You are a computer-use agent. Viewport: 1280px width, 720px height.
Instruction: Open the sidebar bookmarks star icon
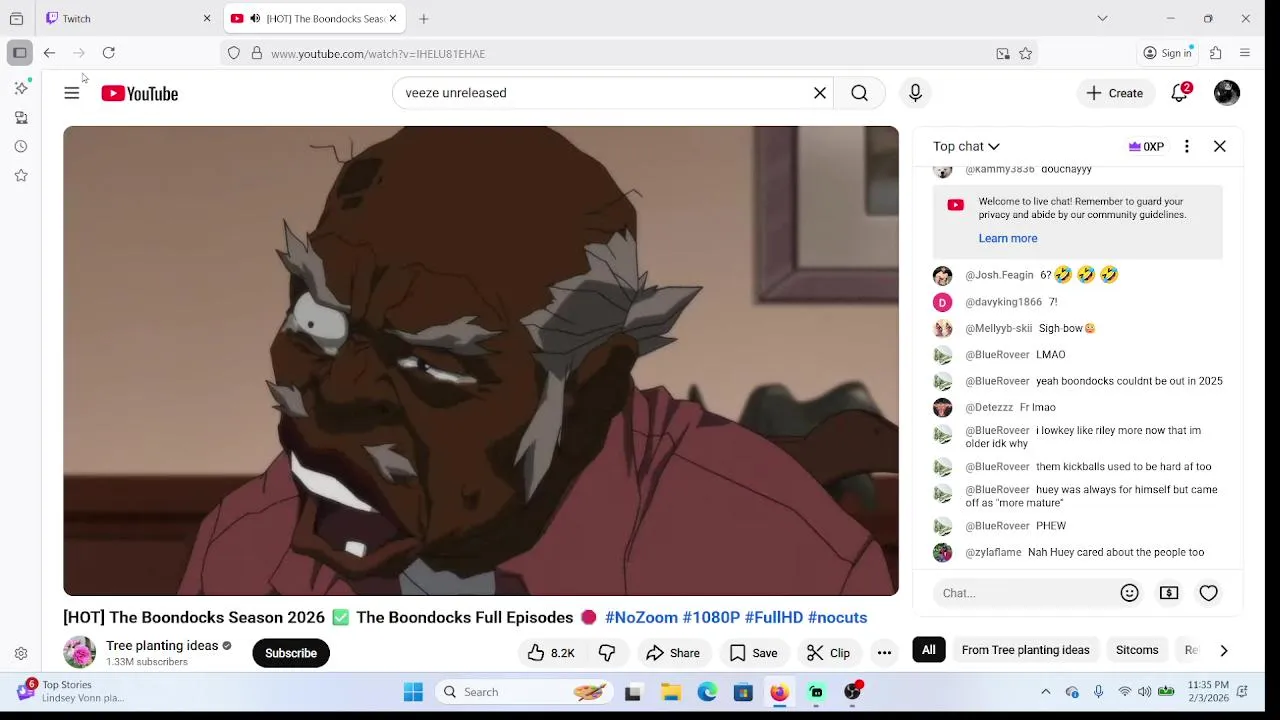click(21, 176)
